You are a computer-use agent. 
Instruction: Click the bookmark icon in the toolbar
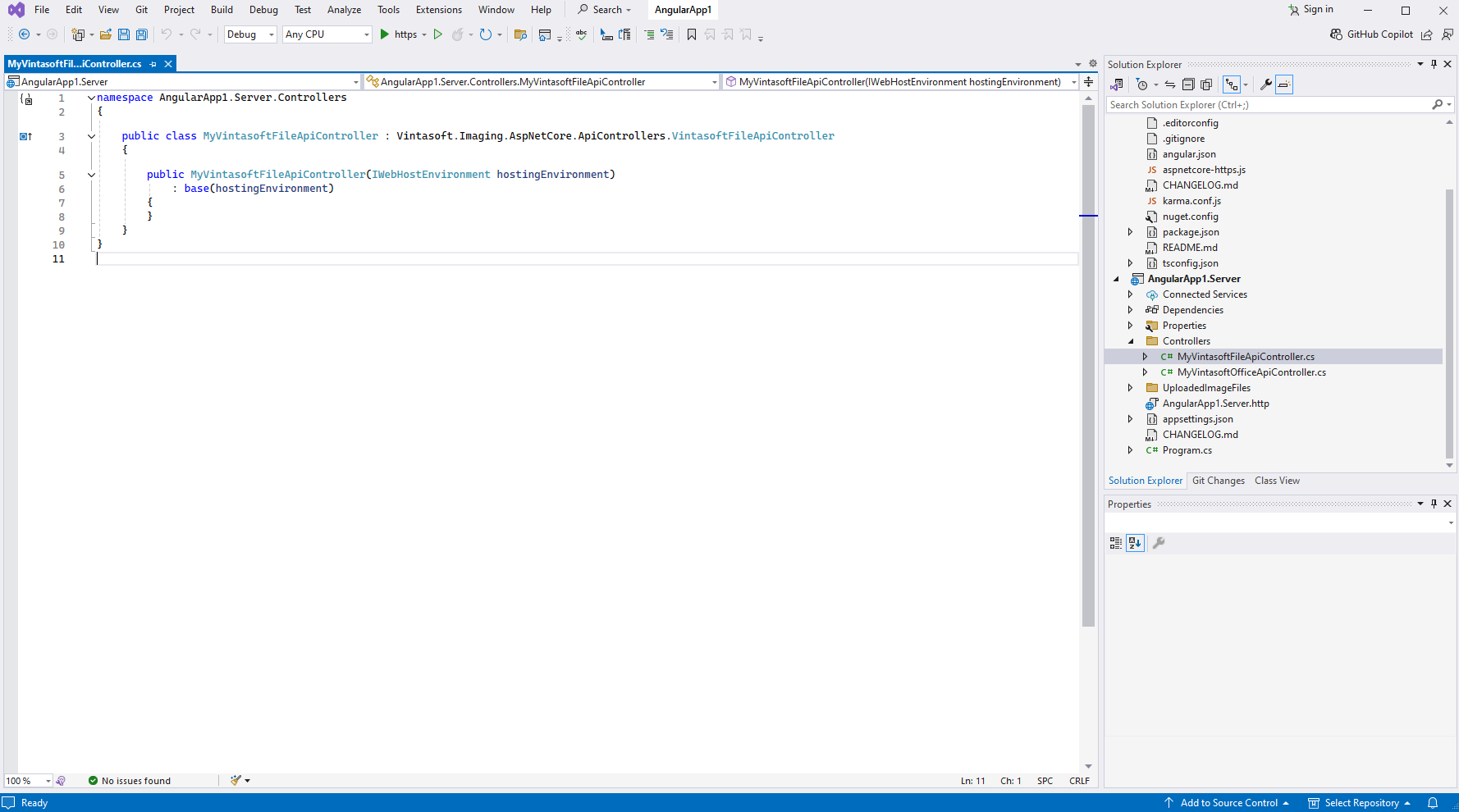pyautogui.click(x=692, y=34)
